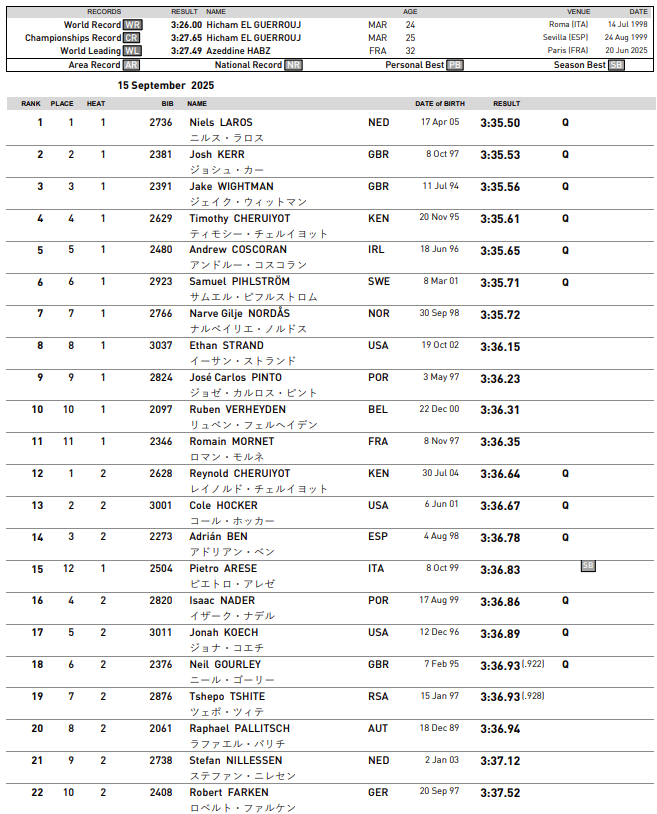This screenshot has height=814, width=657.
Task: Click the Q qualifier mark for Cole HOCKER
Action: (x=565, y=505)
